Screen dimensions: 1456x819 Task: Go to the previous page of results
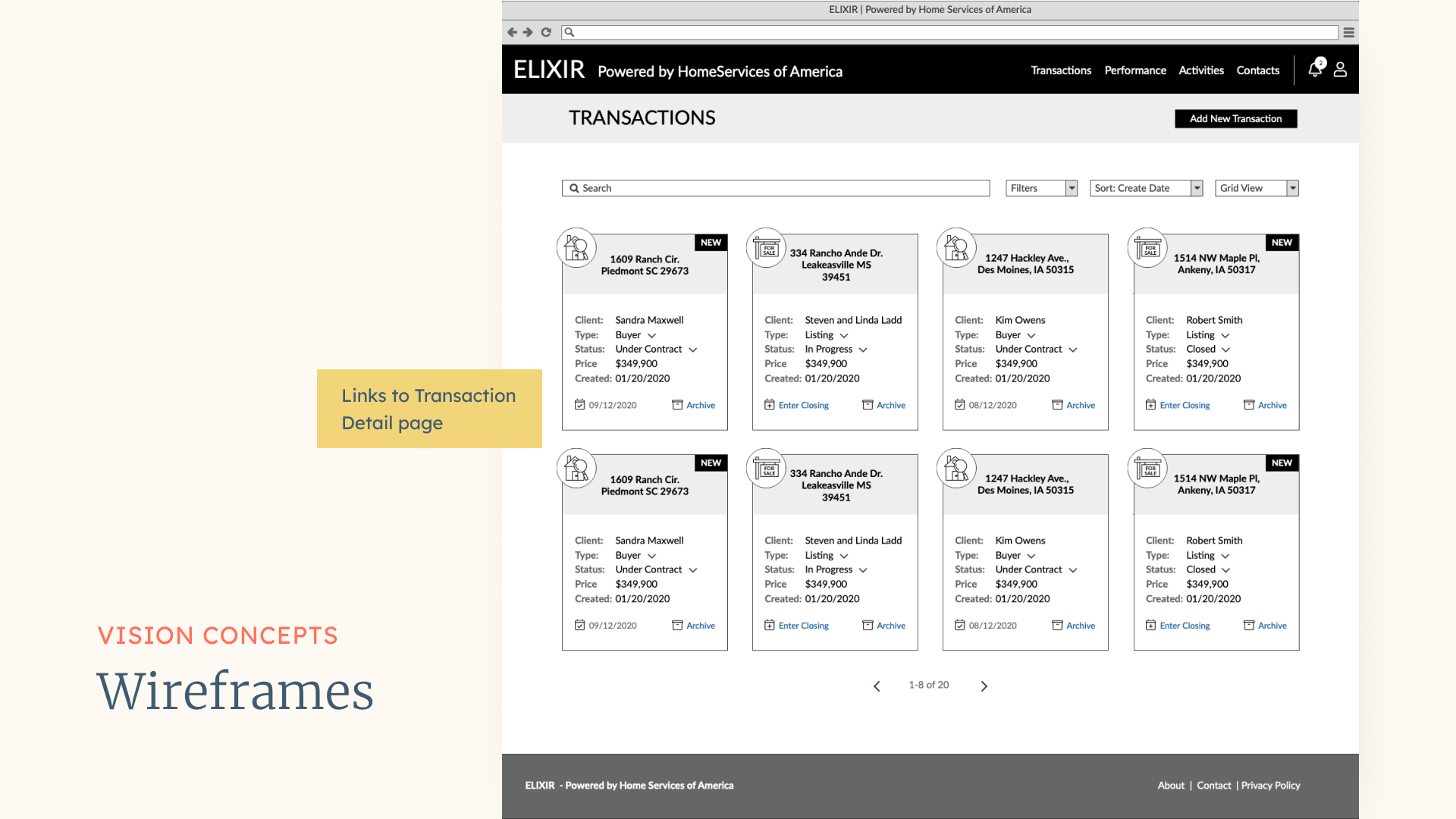pos(877,686)
